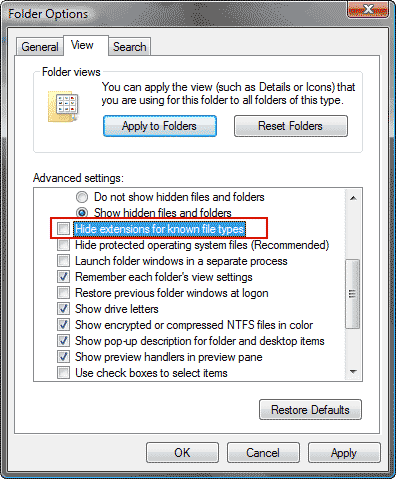Close the Folder Options dialog
The width and height of the screenshot is (396, 479).
368,10
